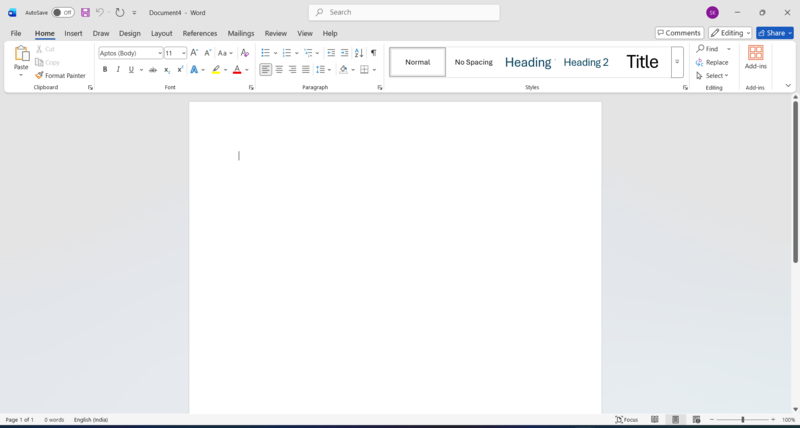Open the Layout ribbon tab
This screenshot has width=800, height=428.
161,33
